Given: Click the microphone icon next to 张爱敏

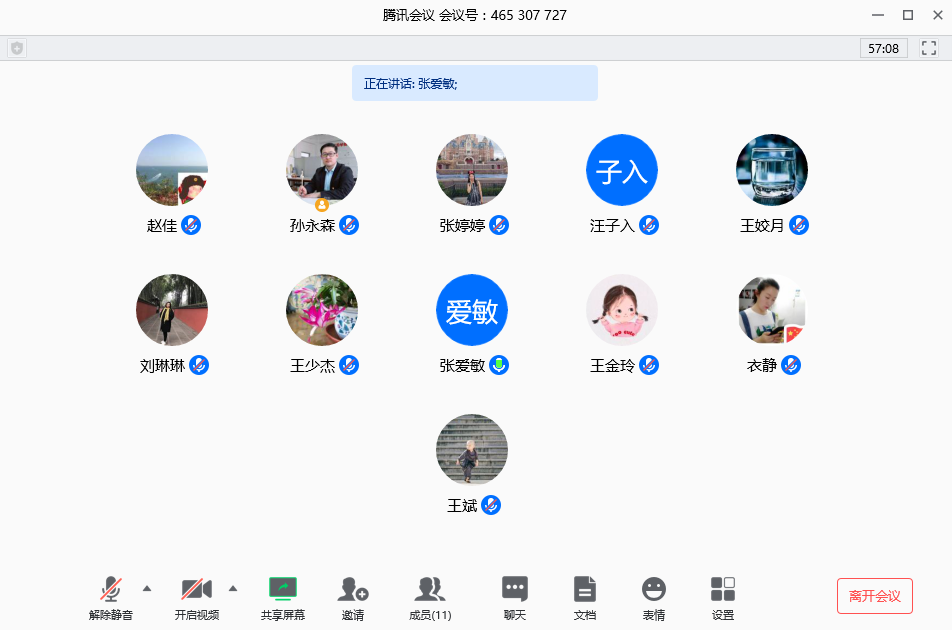Looking at the screenshot, I should point(499,365).
